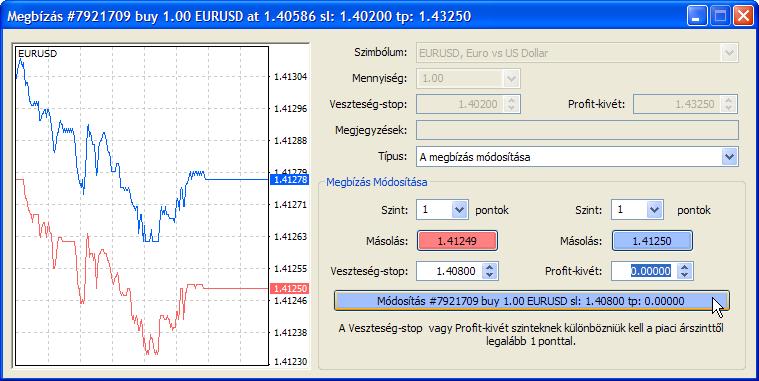Increase the lower Veszteség-stop value
Screen dimensions: 759x381
coord(489,267)
